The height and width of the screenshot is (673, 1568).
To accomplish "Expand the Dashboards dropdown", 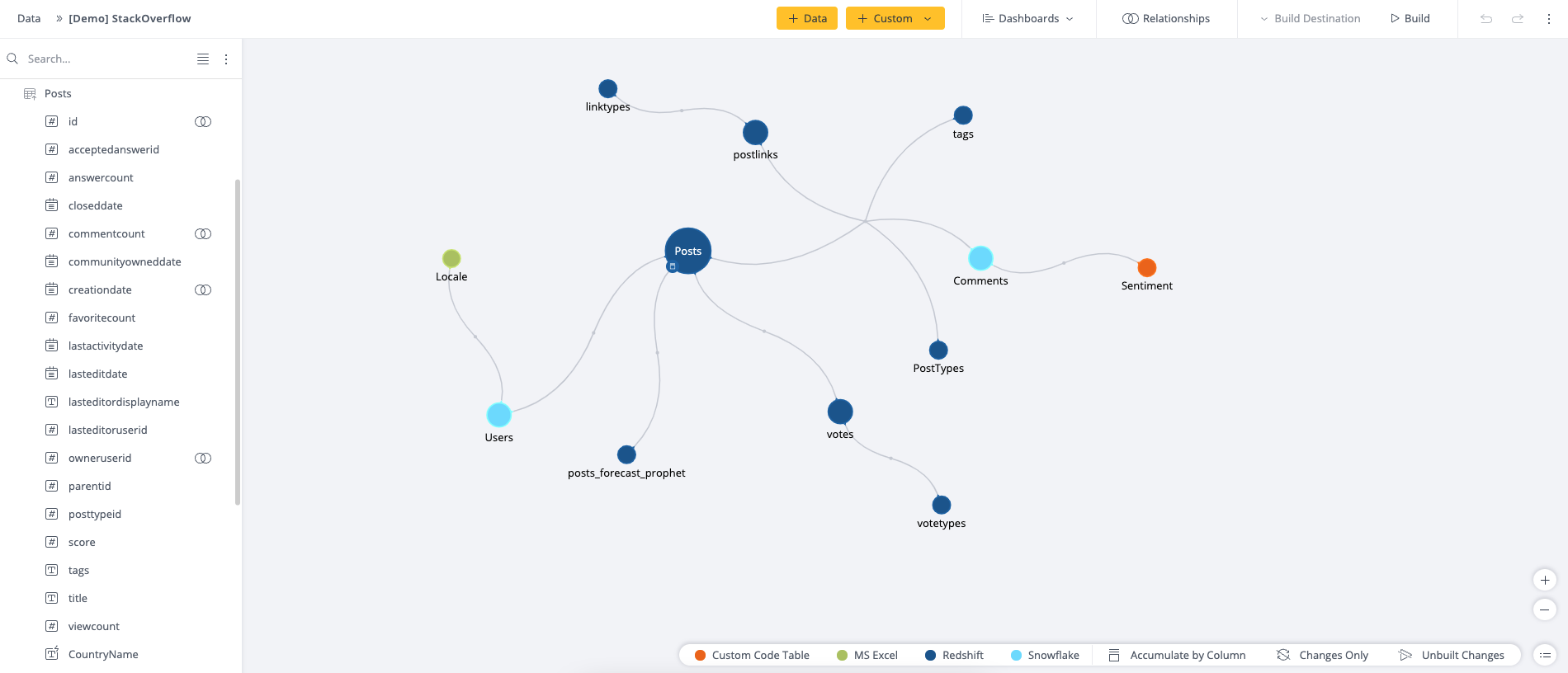I will coord(1028,18).
